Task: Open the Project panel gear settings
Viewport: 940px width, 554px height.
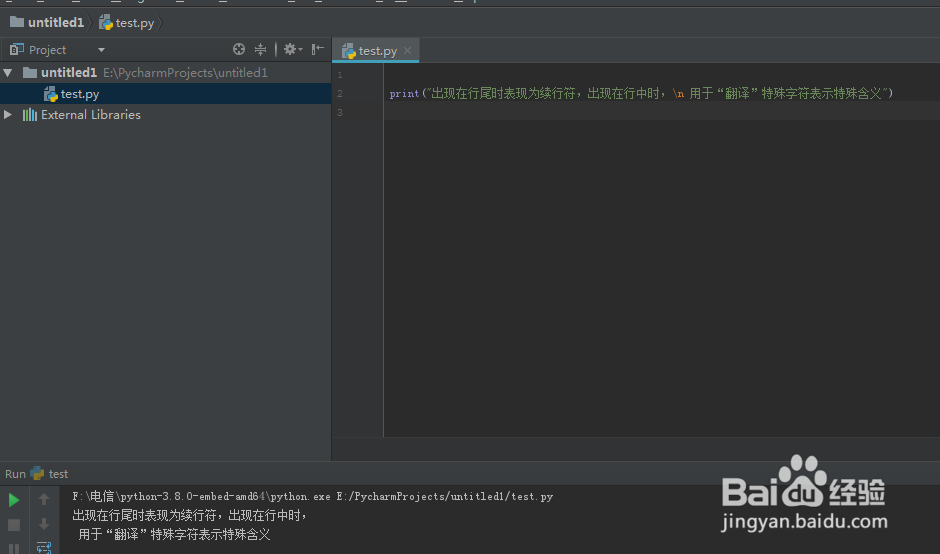Action: point(293,49)
